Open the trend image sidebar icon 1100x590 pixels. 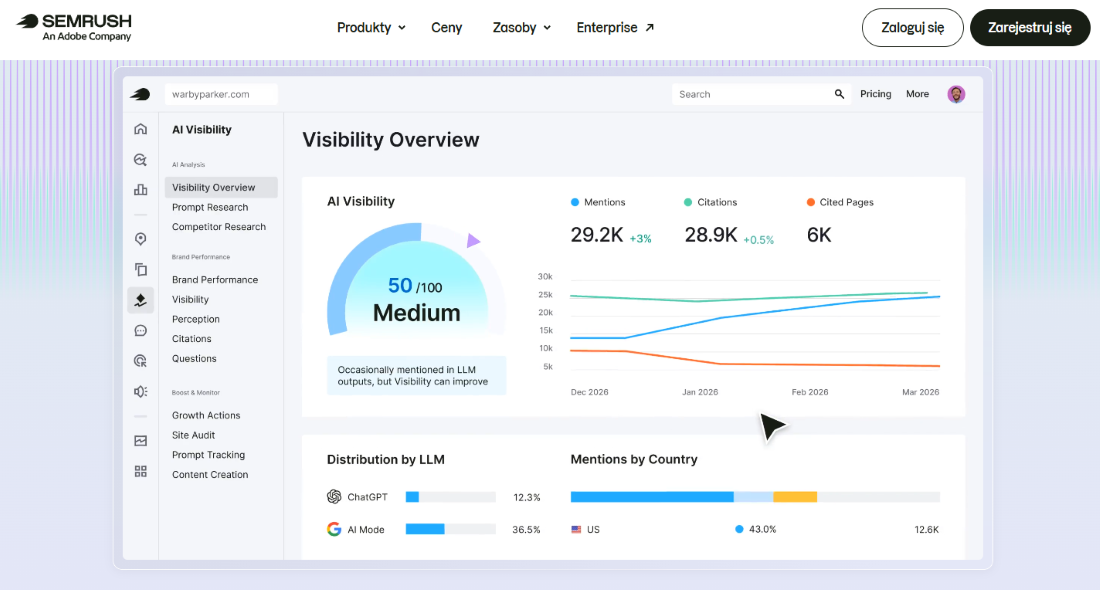tap(140, 441)
